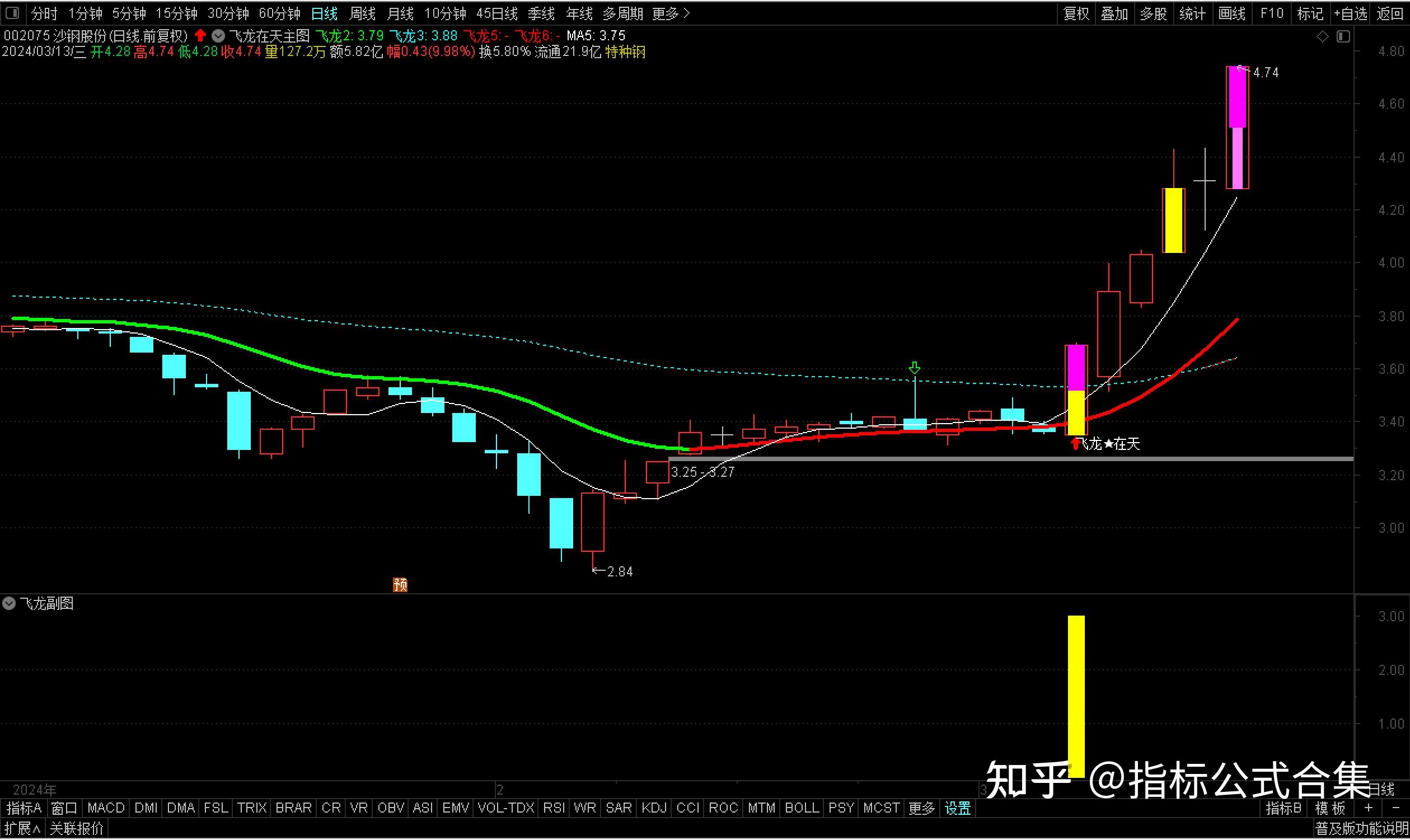
Task: Zoom out chart with the − button
Action: click(1395, 808)
